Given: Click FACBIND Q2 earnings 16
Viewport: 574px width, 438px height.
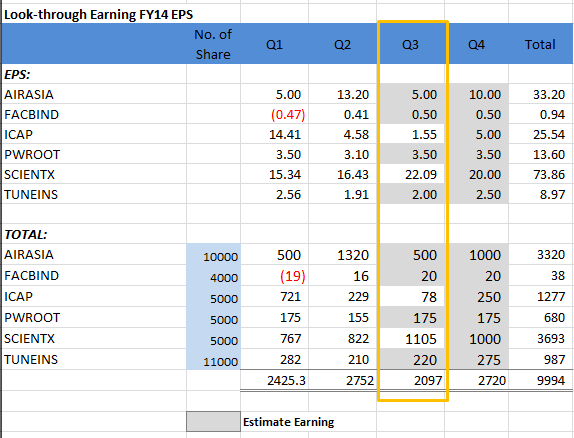Looking at the screenshot, I should coord(361,276).
